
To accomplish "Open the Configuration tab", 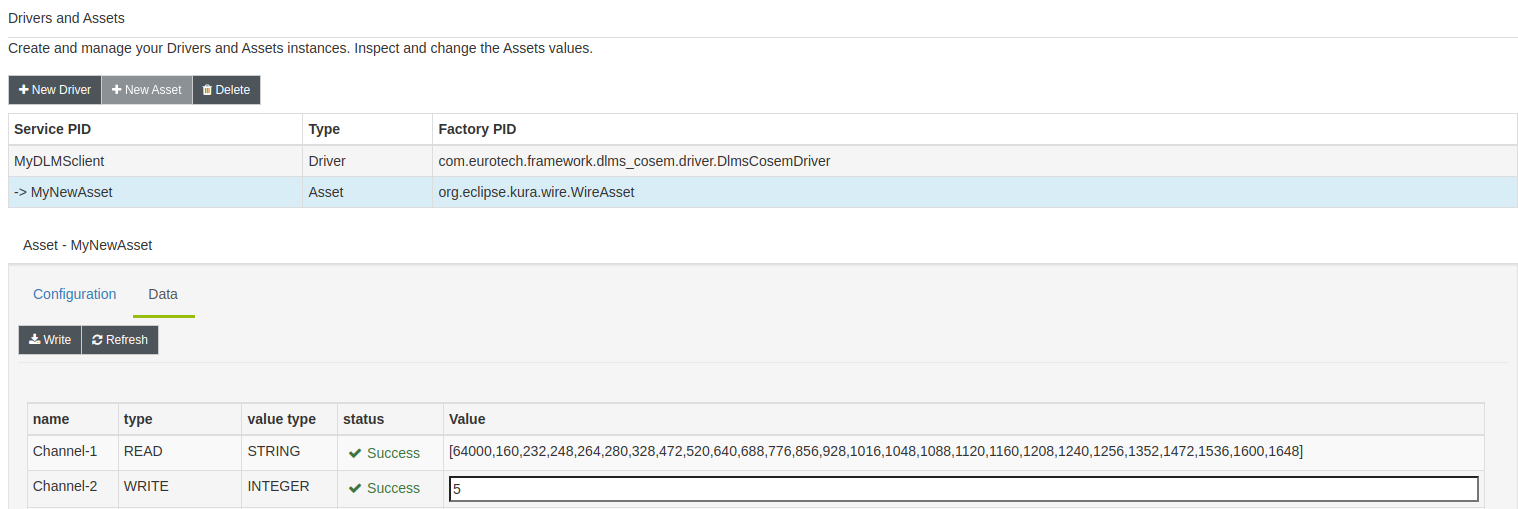I will pos(75,294).
